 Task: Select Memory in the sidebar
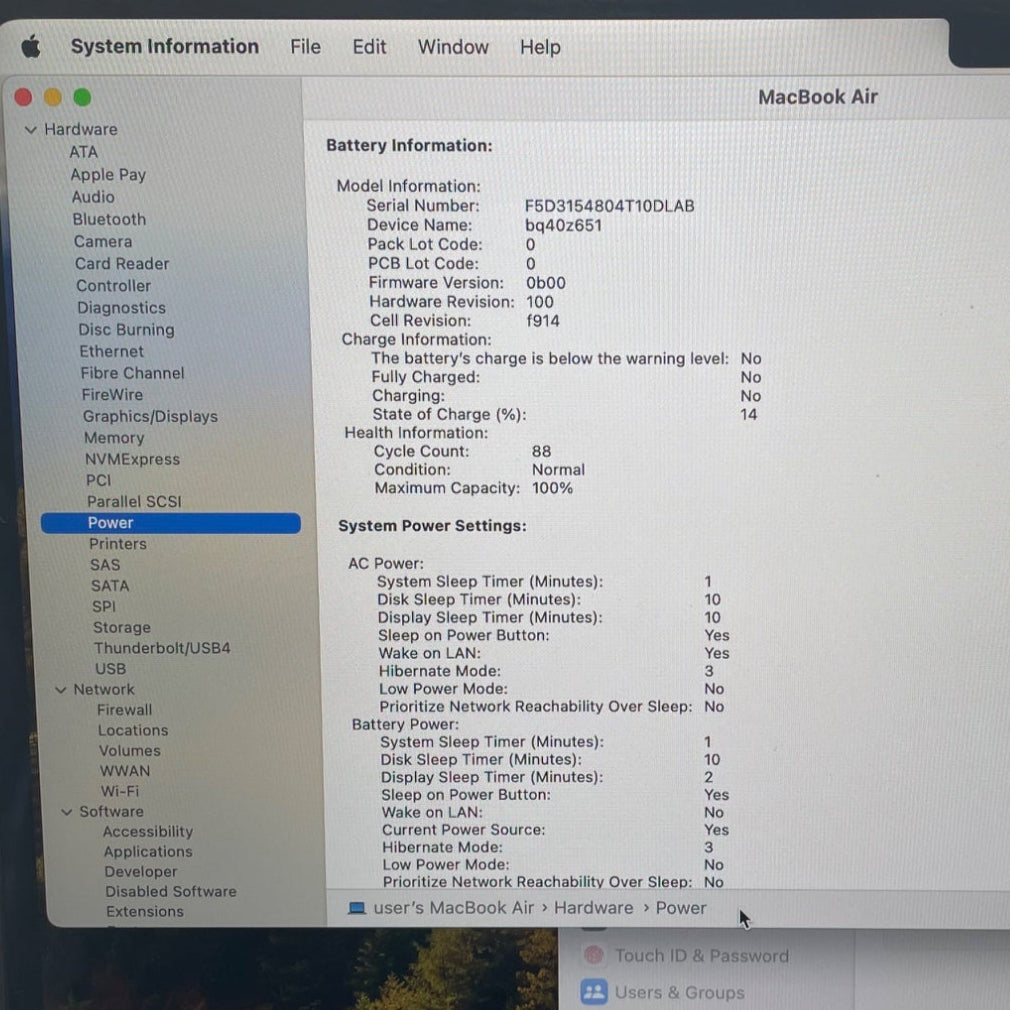coord(114,438)
